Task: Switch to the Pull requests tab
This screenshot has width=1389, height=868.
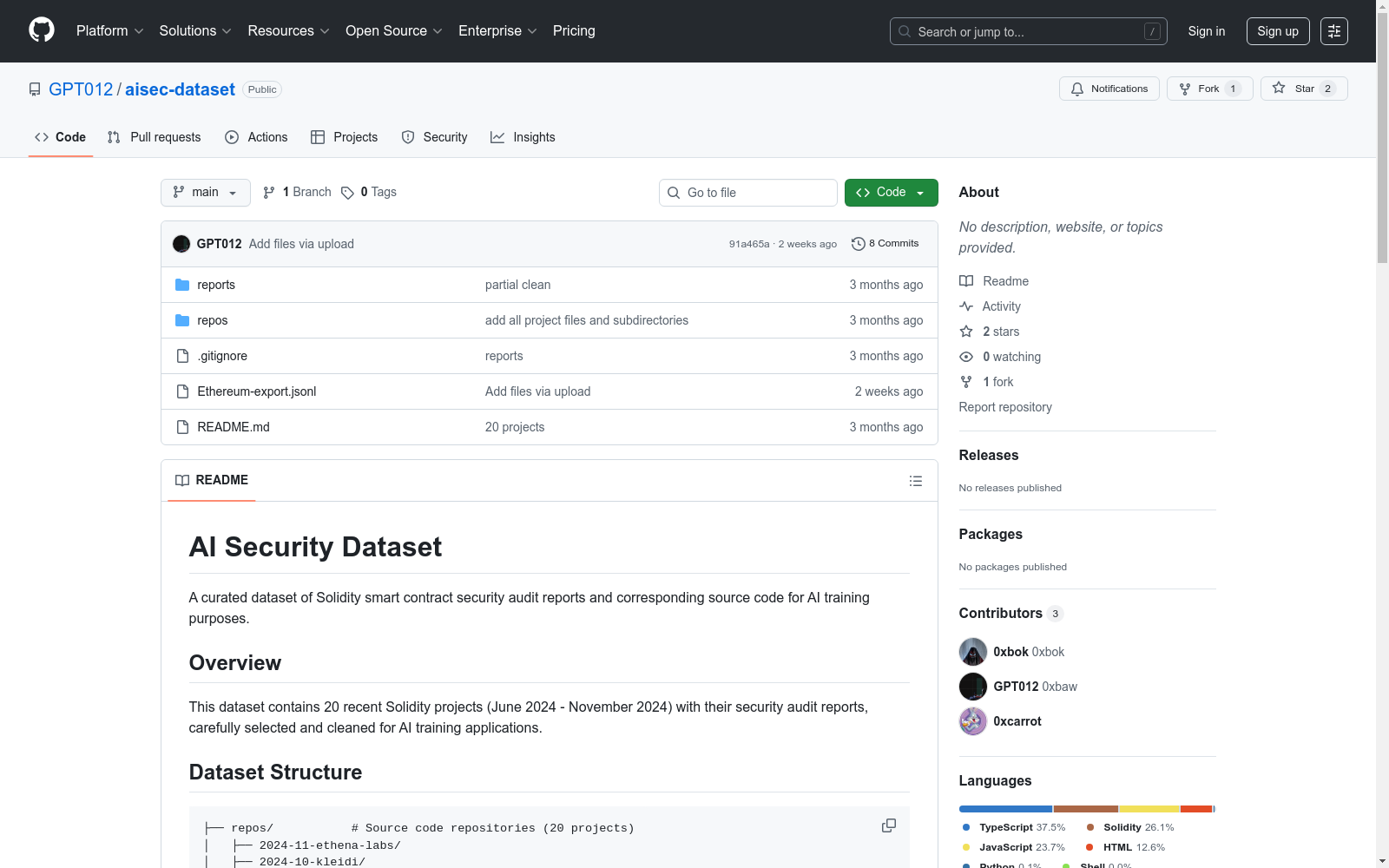Action: (x=155, y=137)
